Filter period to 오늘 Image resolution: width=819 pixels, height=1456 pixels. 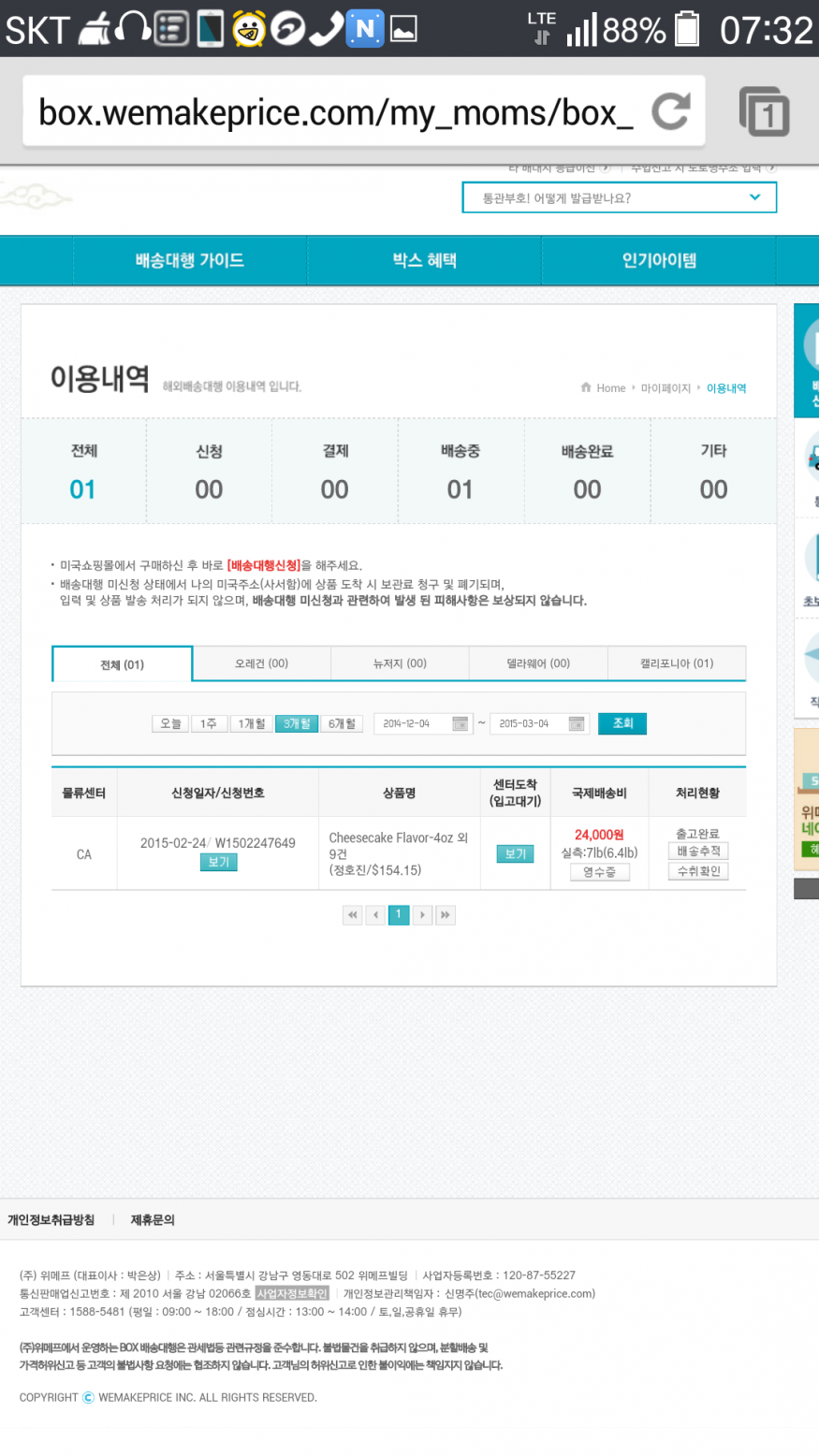[170, 723]
